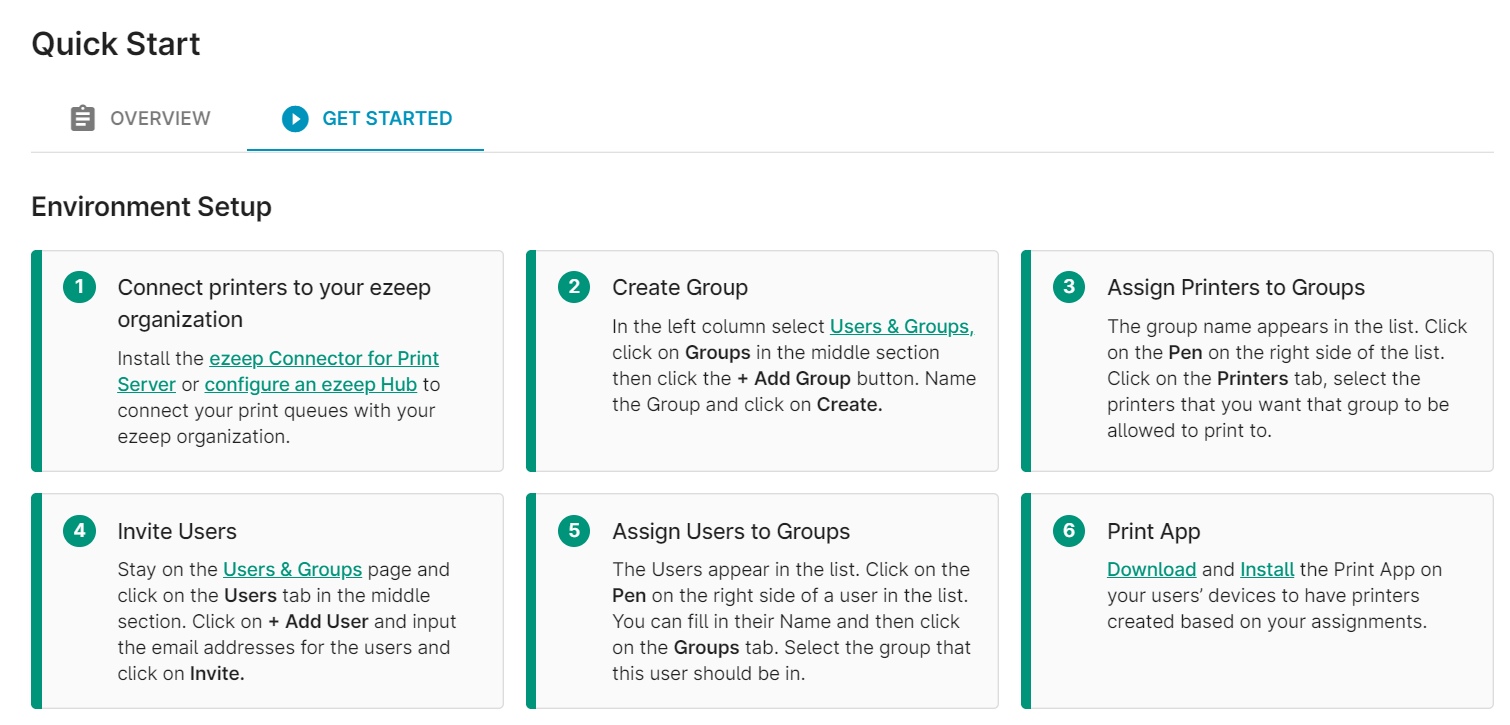Click the step 3 number badge

click(x=1068, y=287)
